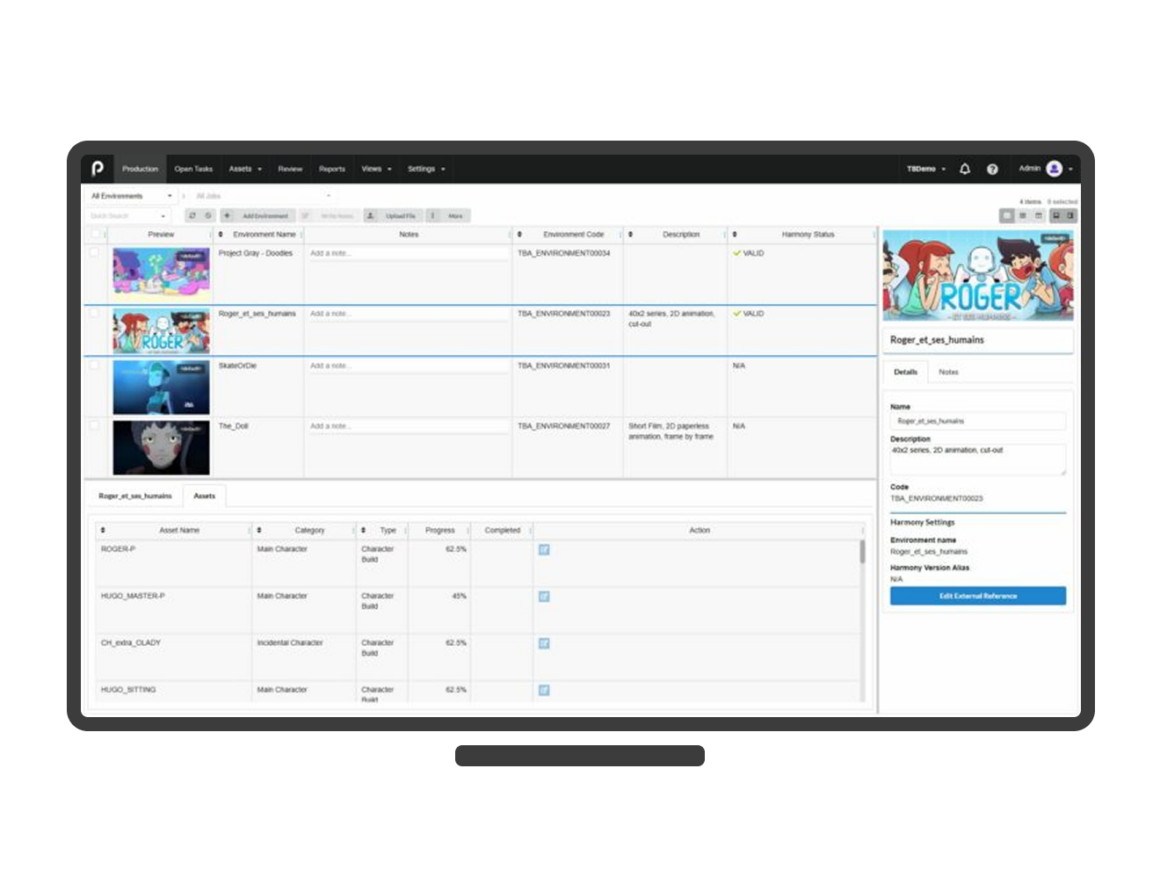Open notifications bell icon
Viewport: 1160px width, 870px height.
(x=964, y=169)
